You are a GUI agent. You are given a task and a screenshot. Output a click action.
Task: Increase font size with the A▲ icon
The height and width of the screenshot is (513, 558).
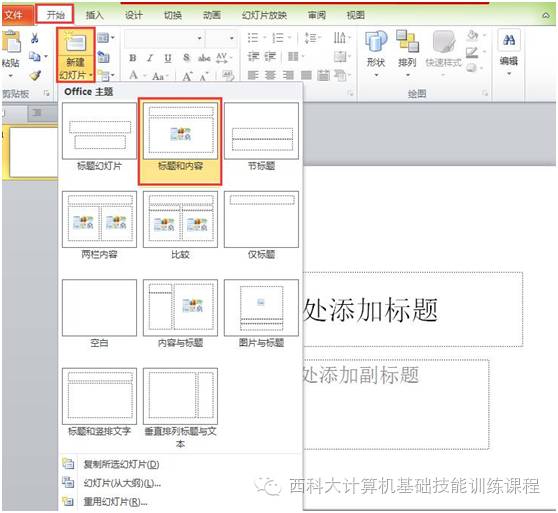tap(187, 76)
